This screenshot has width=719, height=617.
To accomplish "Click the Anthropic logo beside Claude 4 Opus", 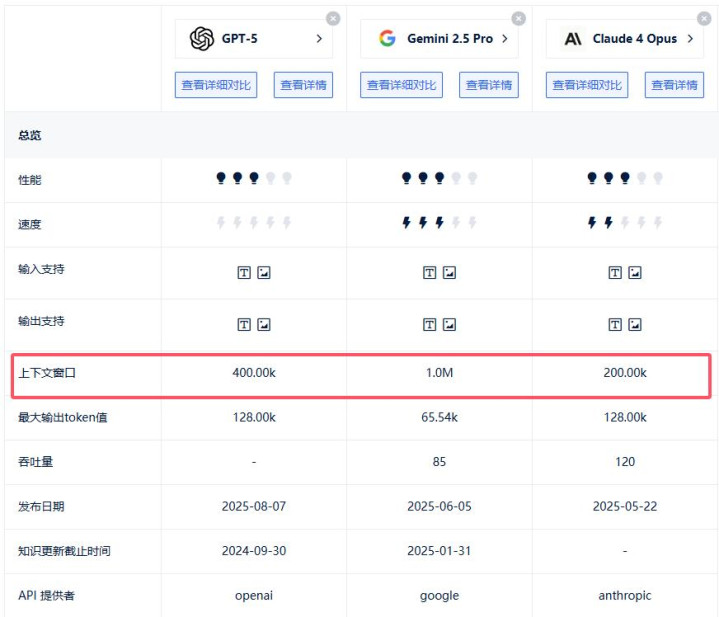I will coord(573,39).
